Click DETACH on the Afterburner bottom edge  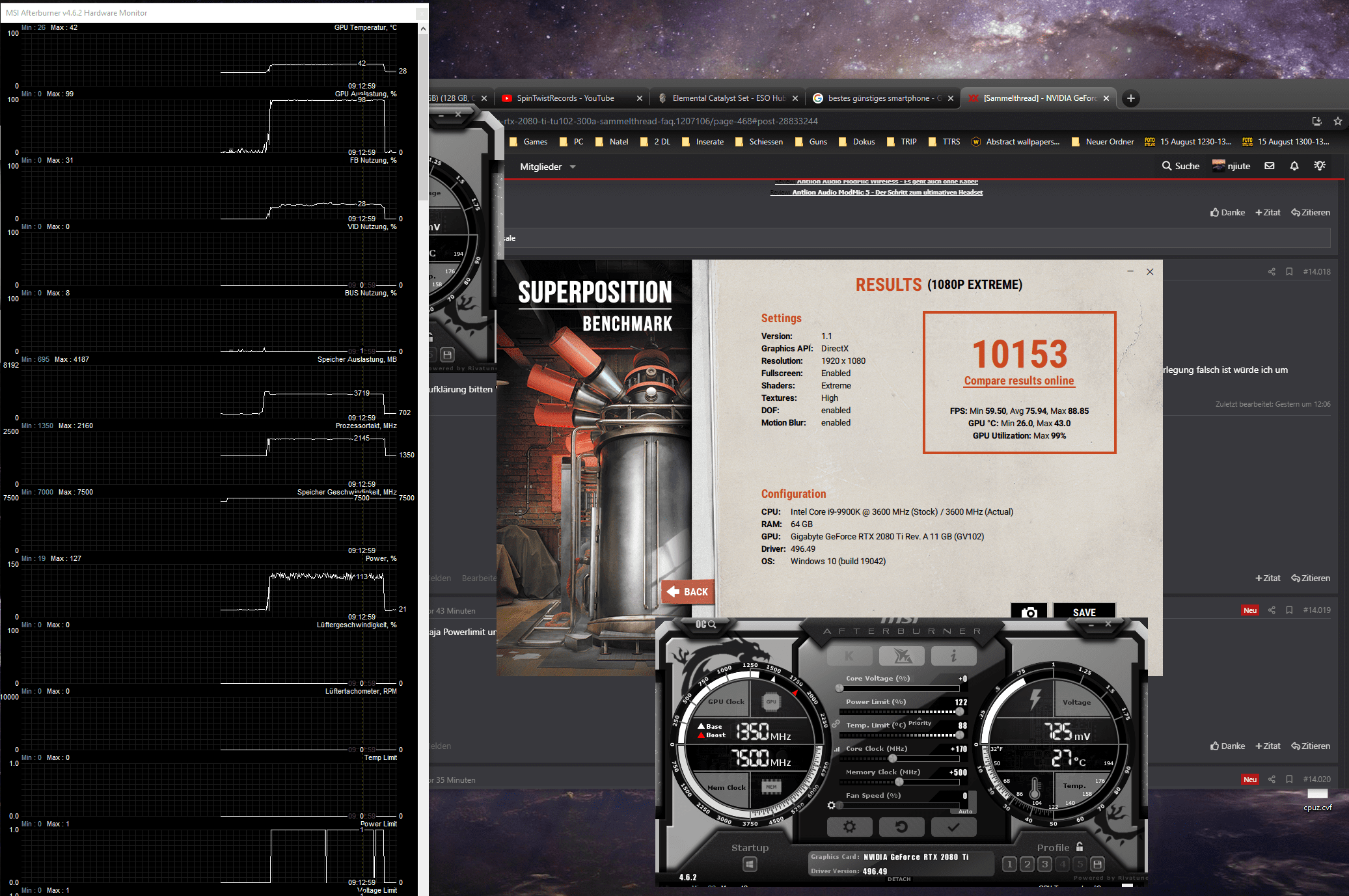point(899,879)
